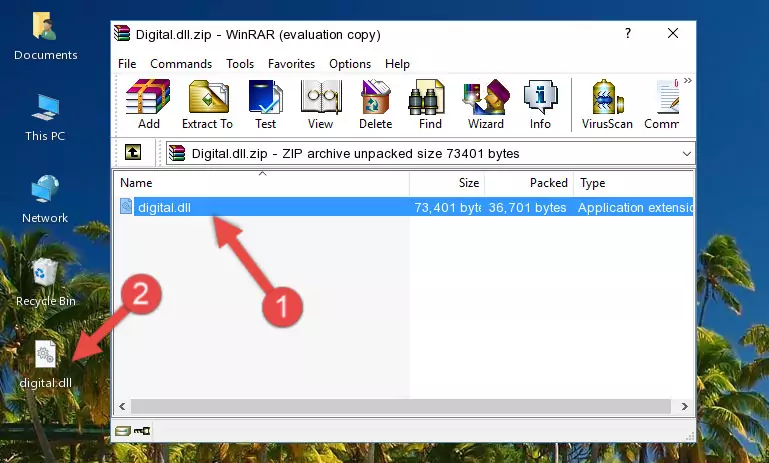Click the Extract To toolbar icon

[207, 104]
